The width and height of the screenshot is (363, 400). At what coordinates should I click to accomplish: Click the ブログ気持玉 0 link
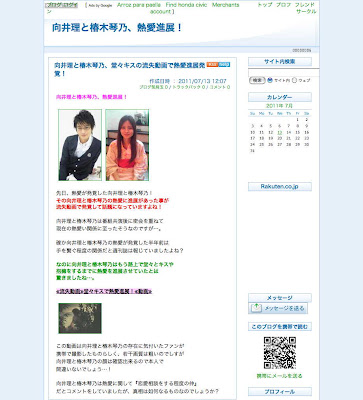153,87
